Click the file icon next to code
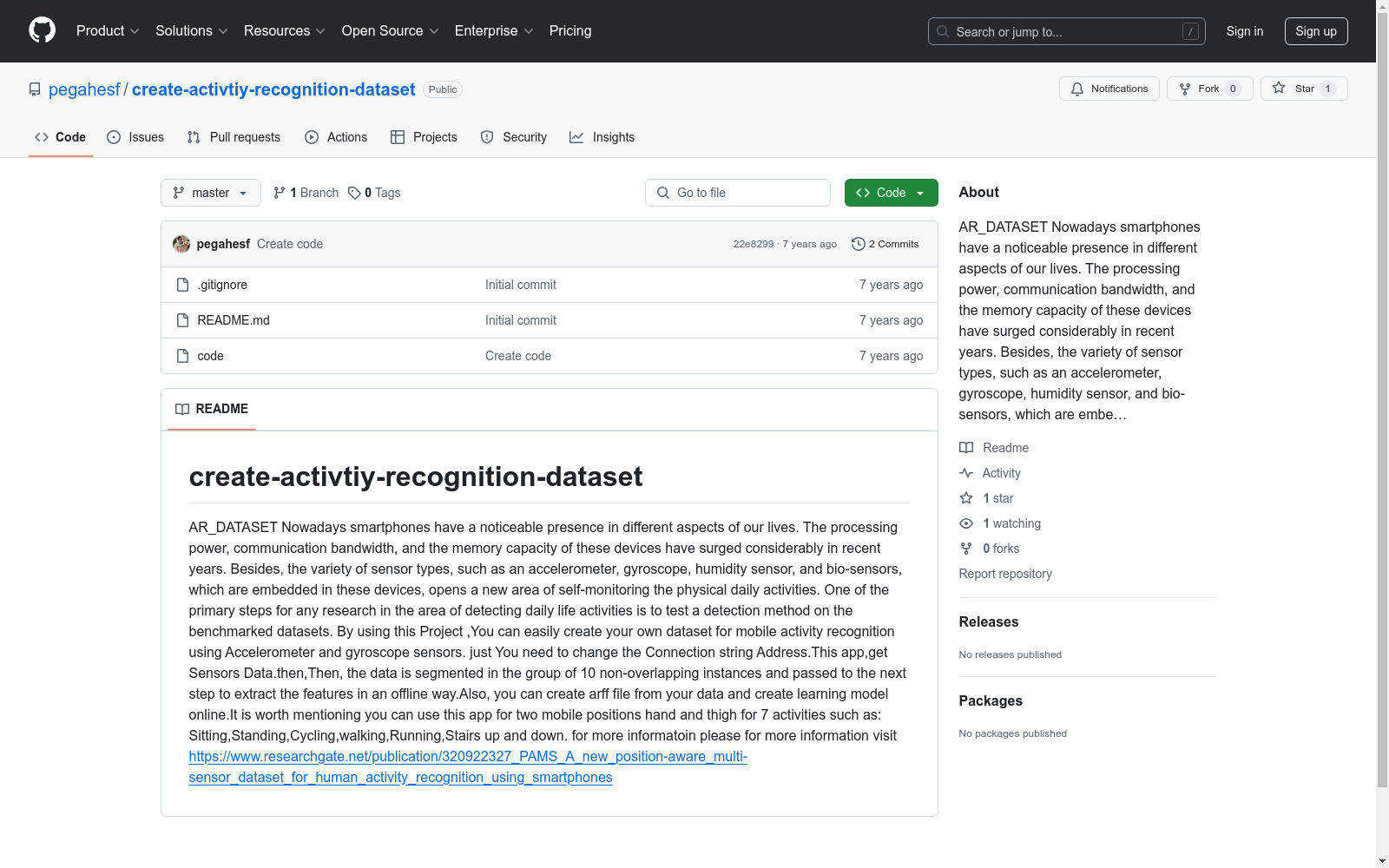1389x868 pixels. 182,356
